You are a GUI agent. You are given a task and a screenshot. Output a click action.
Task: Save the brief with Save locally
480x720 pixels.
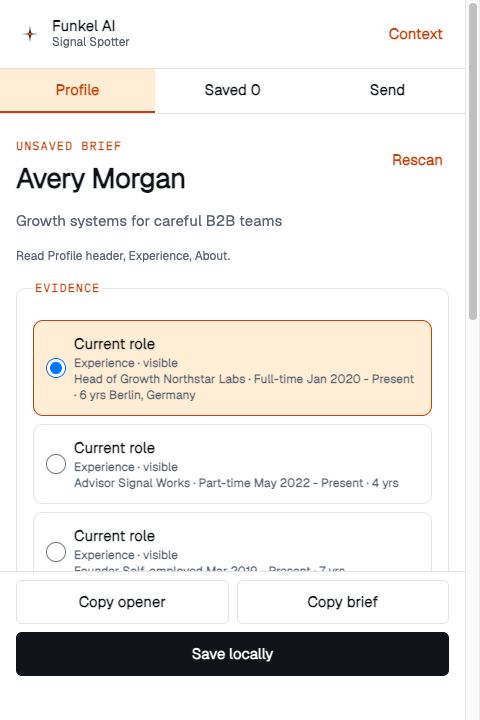pos(232,654)
